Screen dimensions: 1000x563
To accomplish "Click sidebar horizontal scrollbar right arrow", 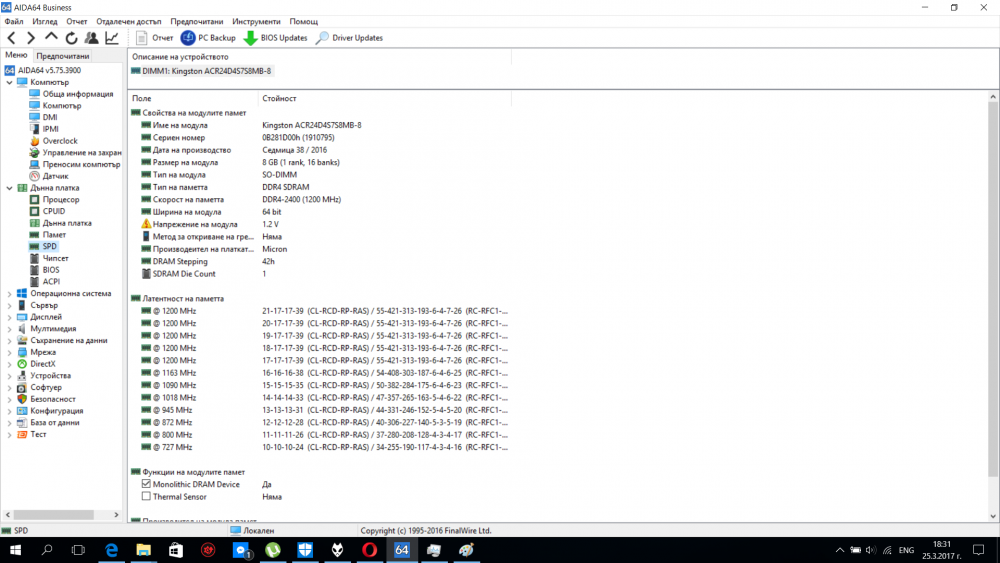I will 116,515.
